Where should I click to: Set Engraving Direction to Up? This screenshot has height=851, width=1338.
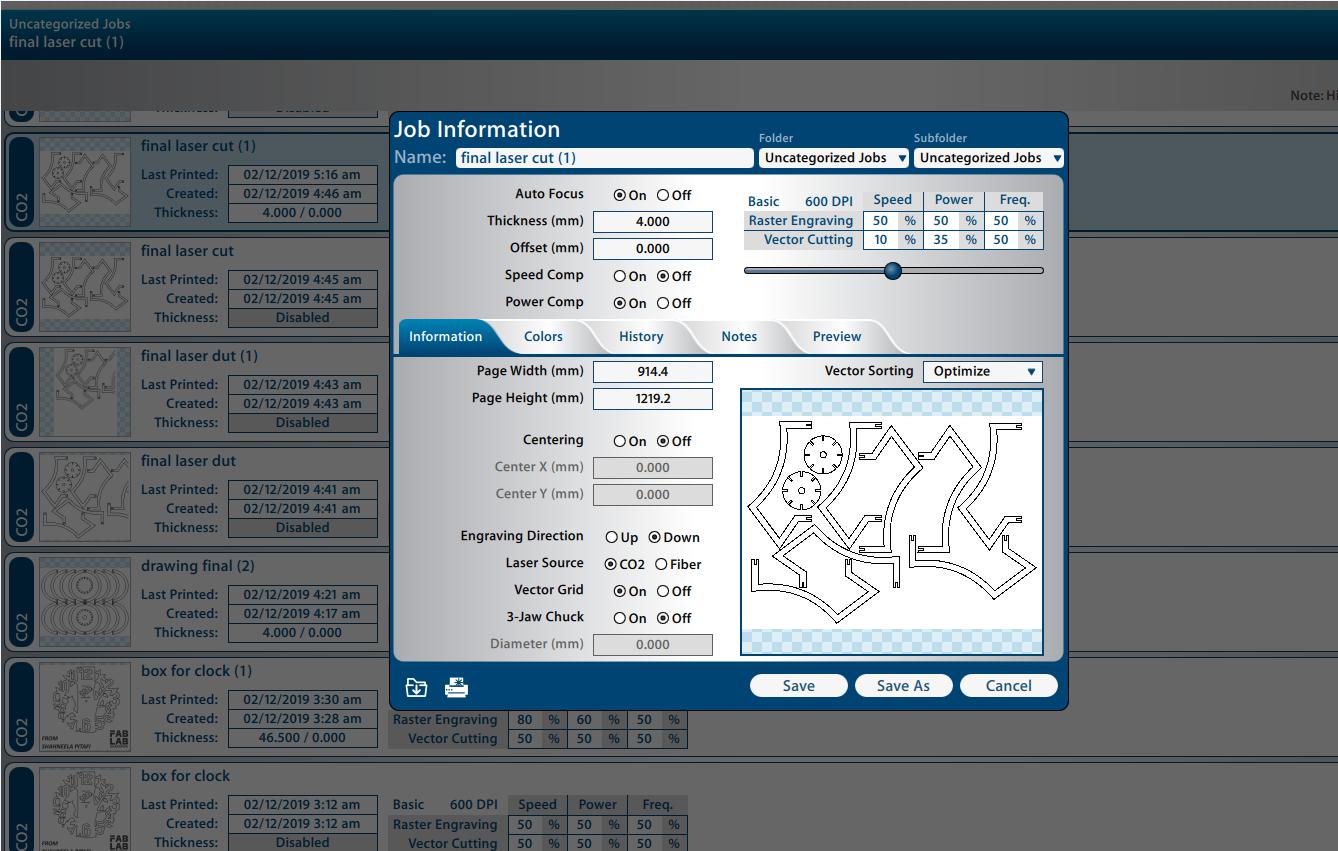[611, 538]
